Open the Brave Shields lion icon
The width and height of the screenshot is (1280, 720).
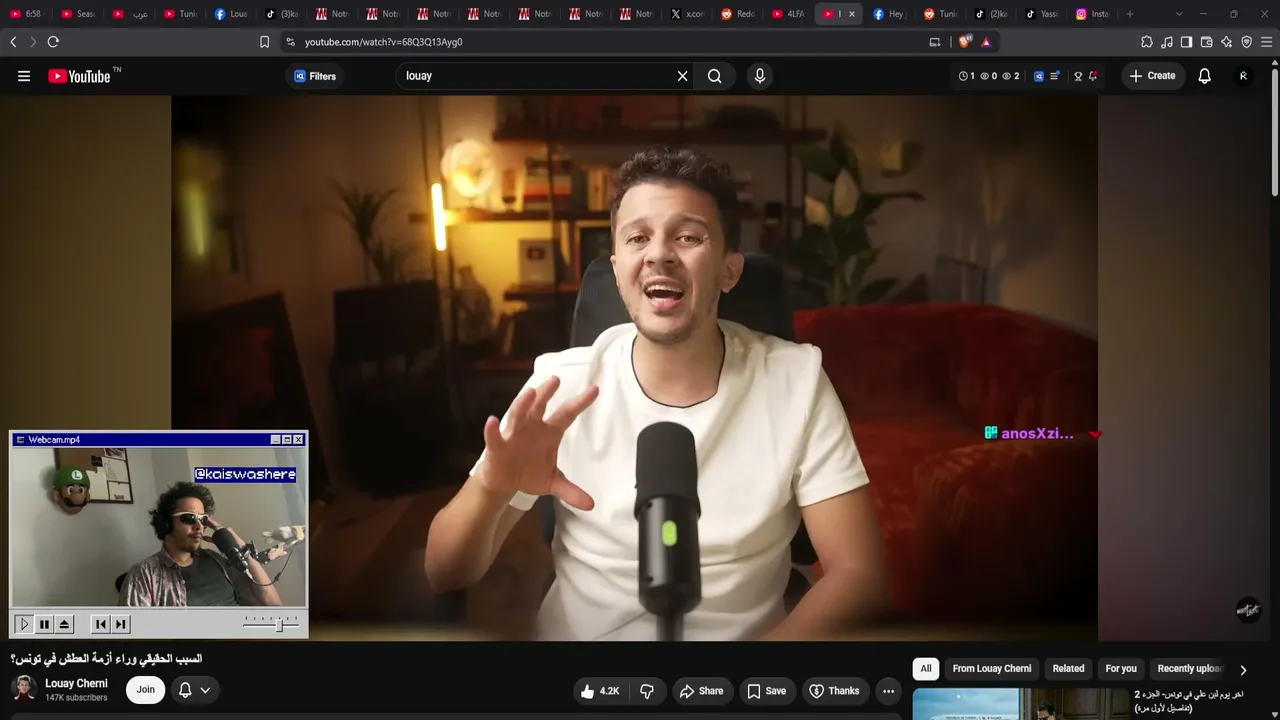click(x=964, y=42)
